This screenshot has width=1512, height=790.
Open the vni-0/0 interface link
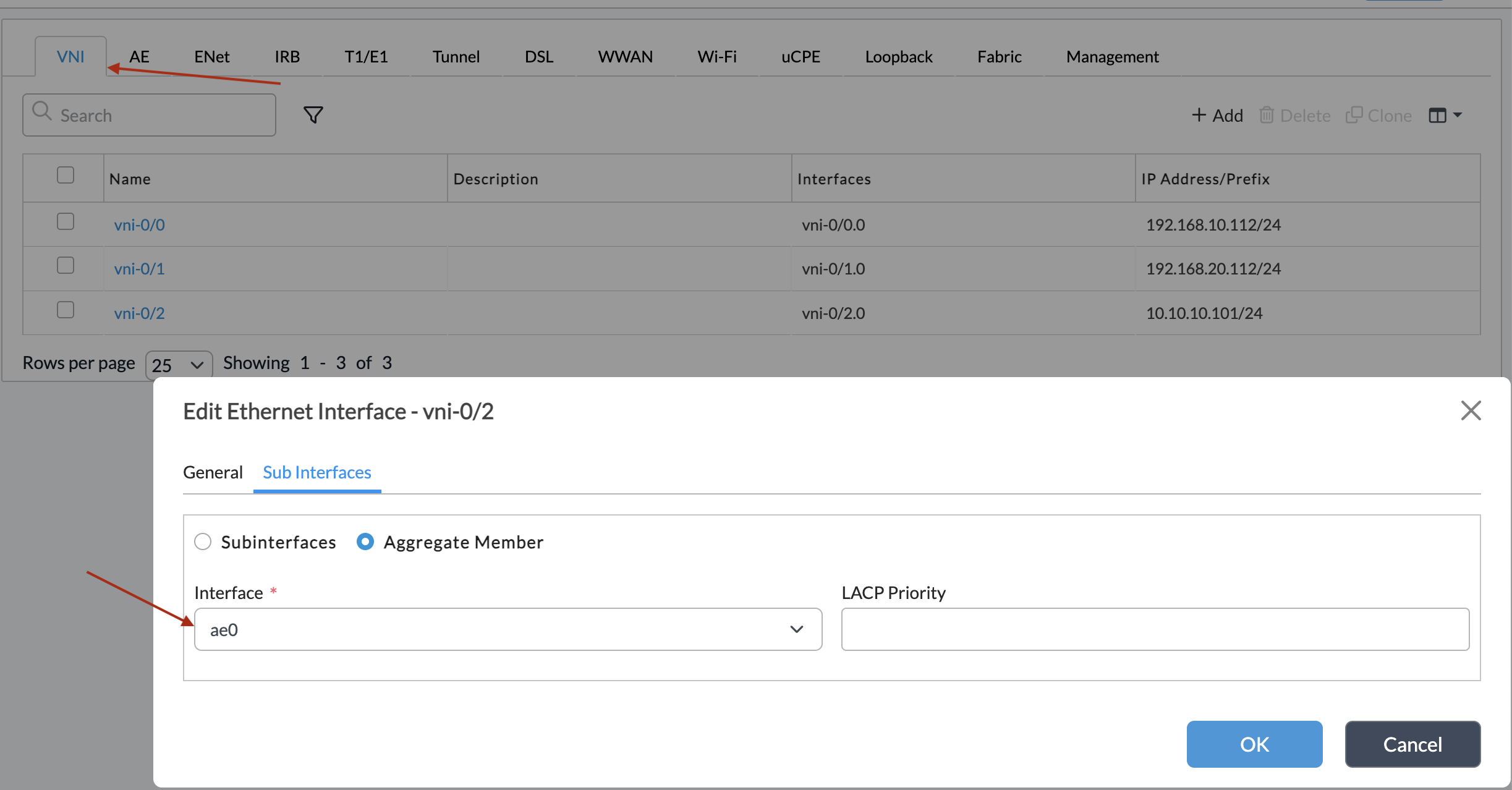139,225
